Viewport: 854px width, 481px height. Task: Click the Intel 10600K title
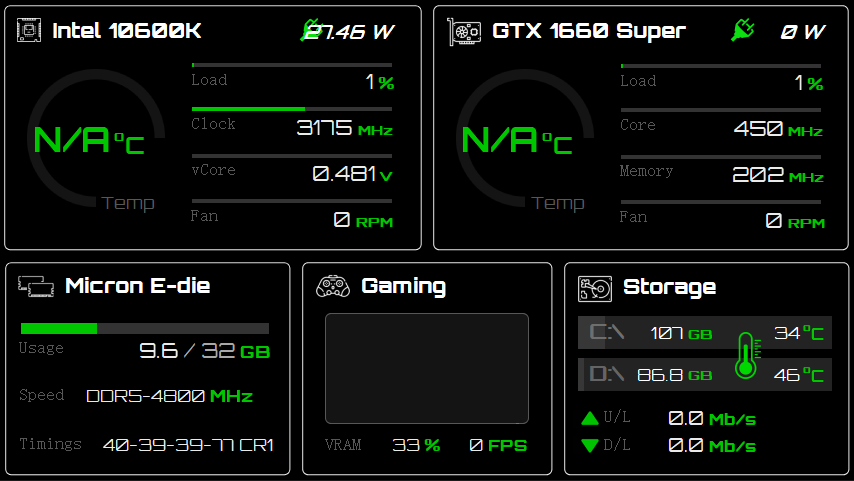point(127,31)
